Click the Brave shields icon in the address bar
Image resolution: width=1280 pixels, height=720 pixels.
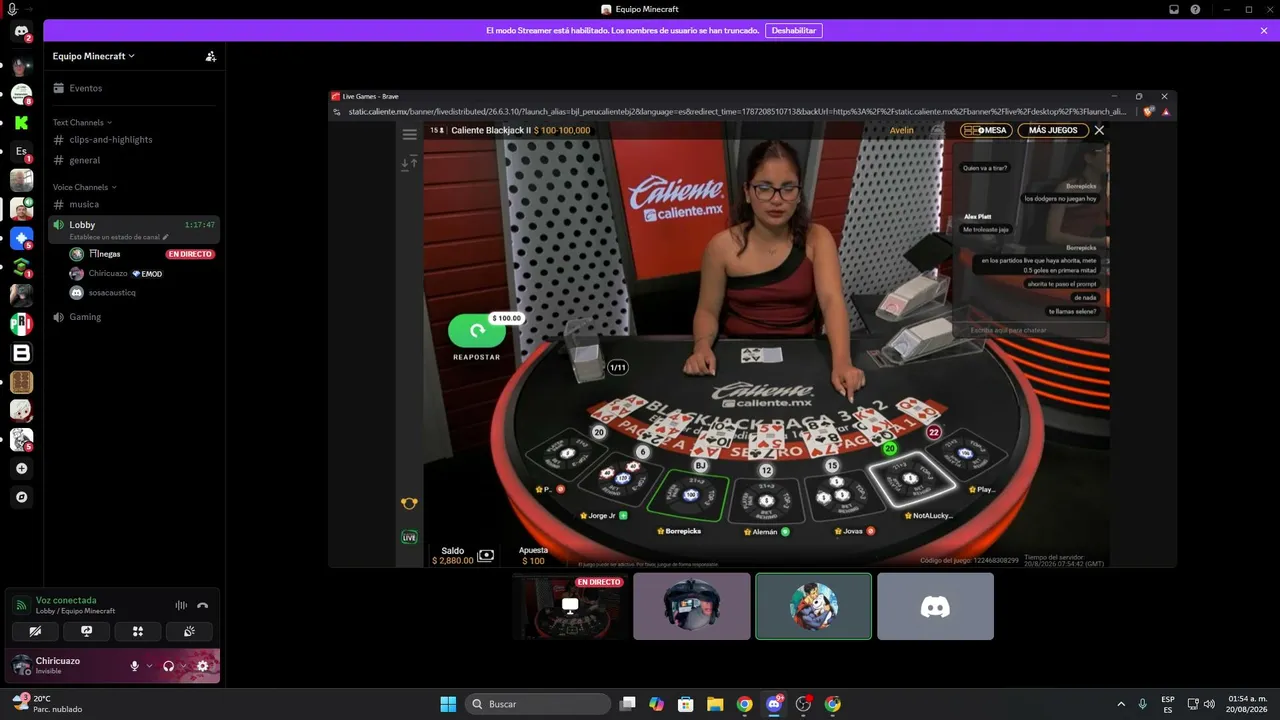point(1147,112)
